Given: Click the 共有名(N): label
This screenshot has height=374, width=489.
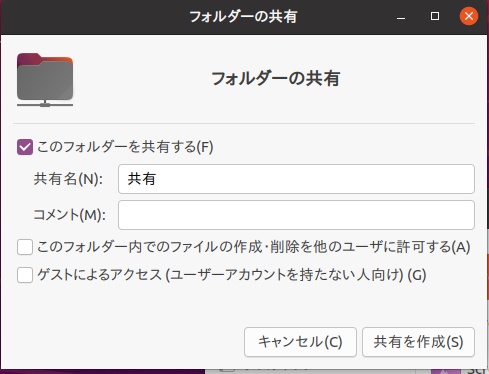Looking at the screenshot, I should [x=68, y=179].
